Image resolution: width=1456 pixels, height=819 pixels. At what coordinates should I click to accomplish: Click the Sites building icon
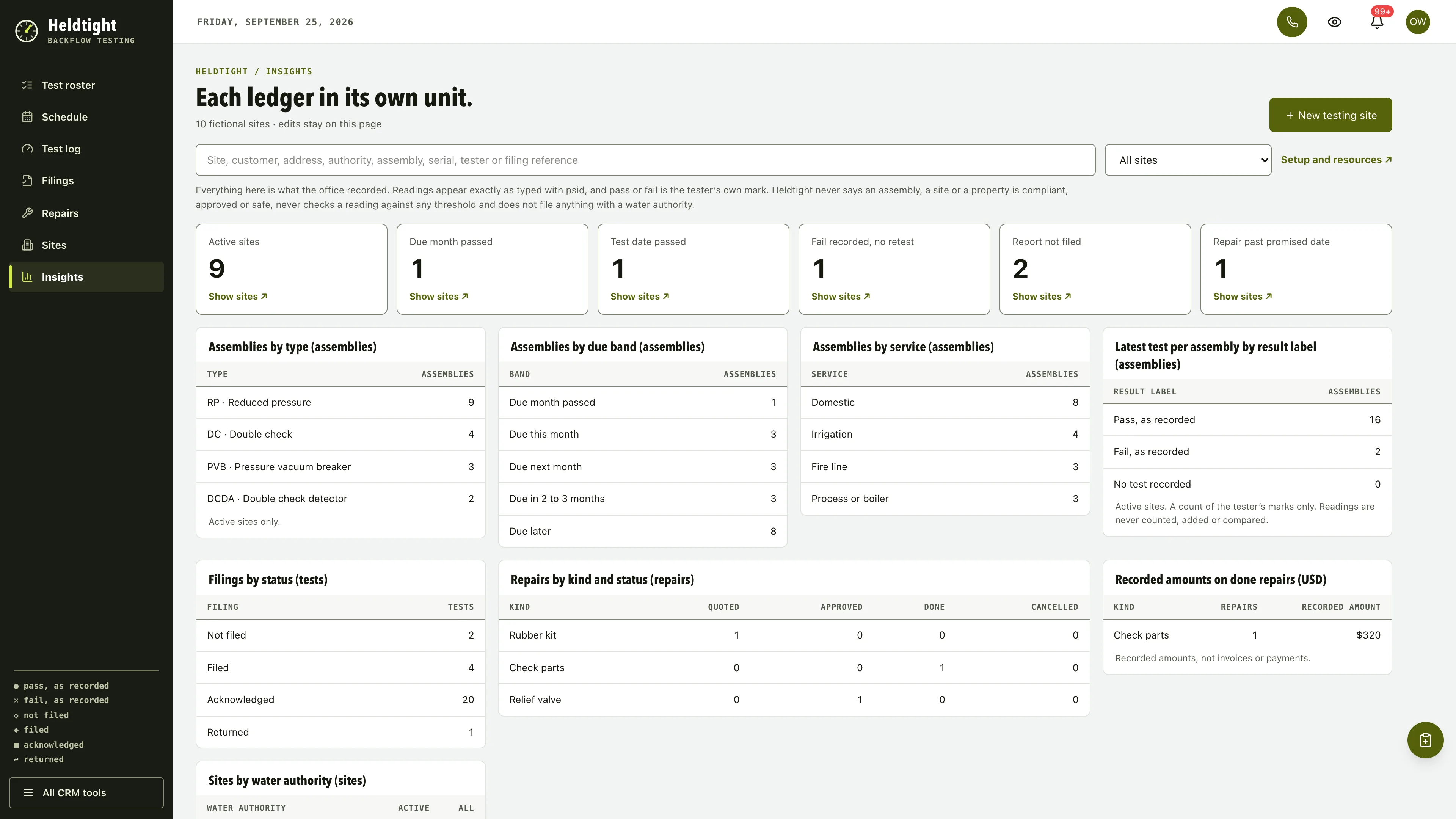[27, 245]
